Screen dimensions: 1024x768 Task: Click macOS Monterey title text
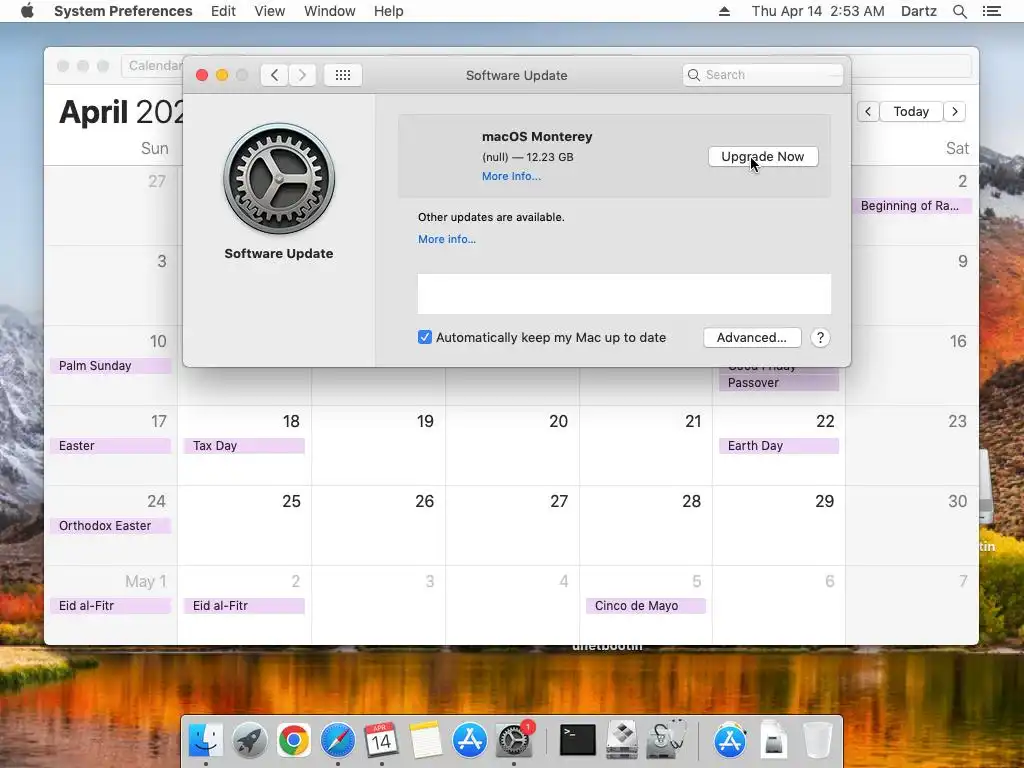(537, 136)
